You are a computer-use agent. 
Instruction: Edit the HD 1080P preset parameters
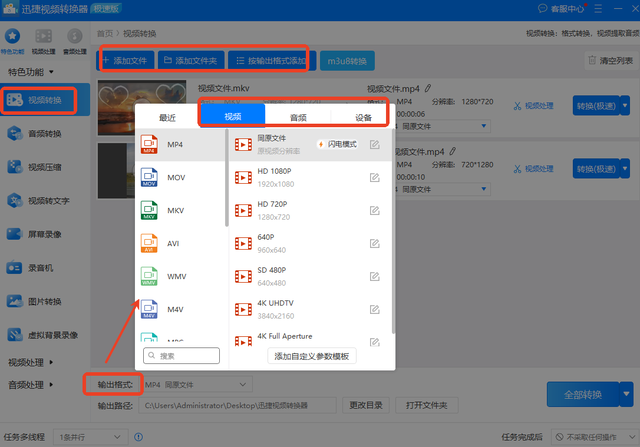[375, 178]
